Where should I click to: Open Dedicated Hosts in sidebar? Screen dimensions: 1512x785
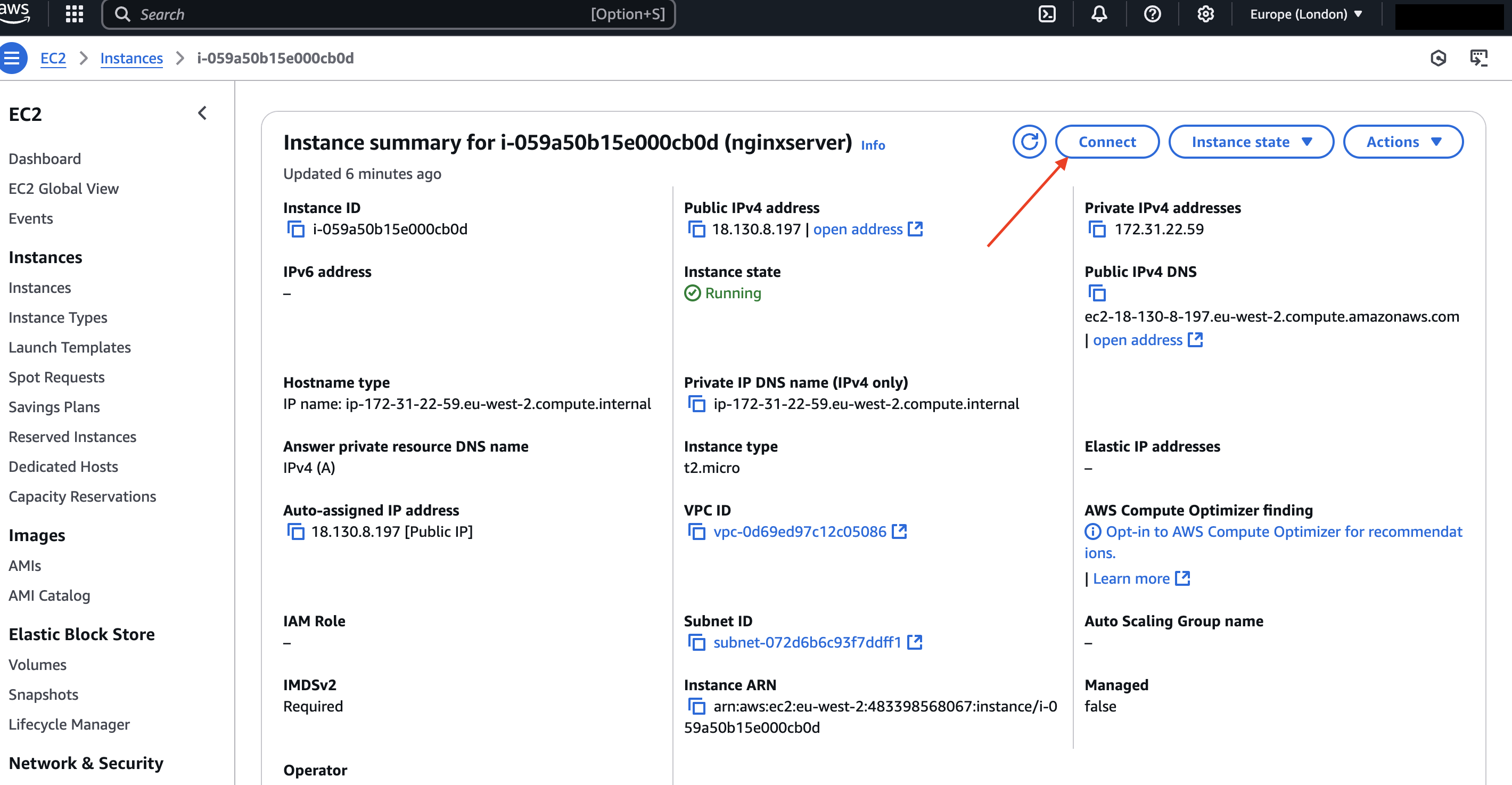point(63,468)
